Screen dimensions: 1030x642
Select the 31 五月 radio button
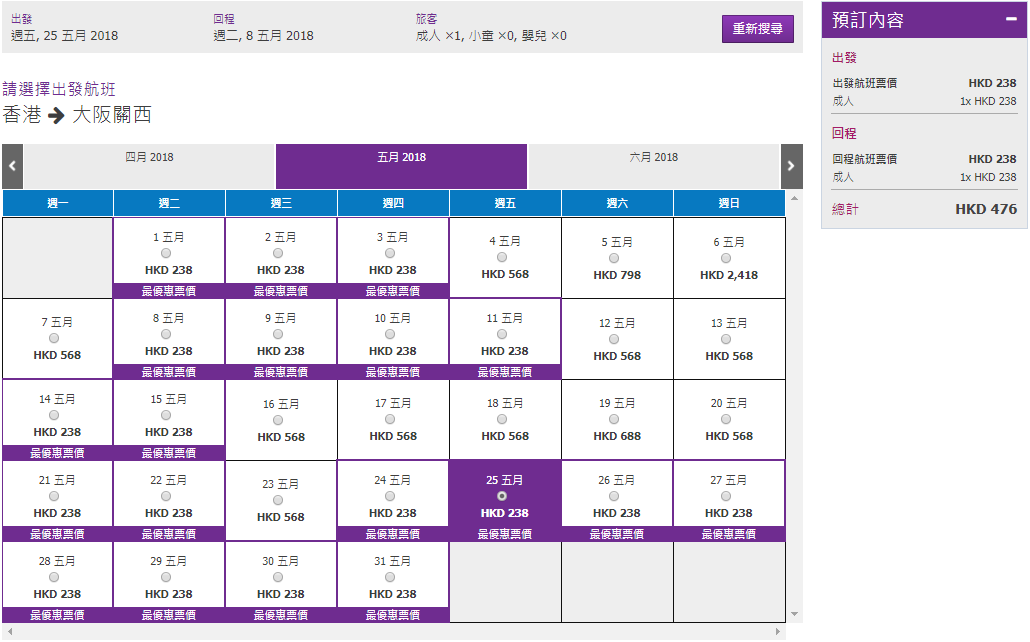390,577
